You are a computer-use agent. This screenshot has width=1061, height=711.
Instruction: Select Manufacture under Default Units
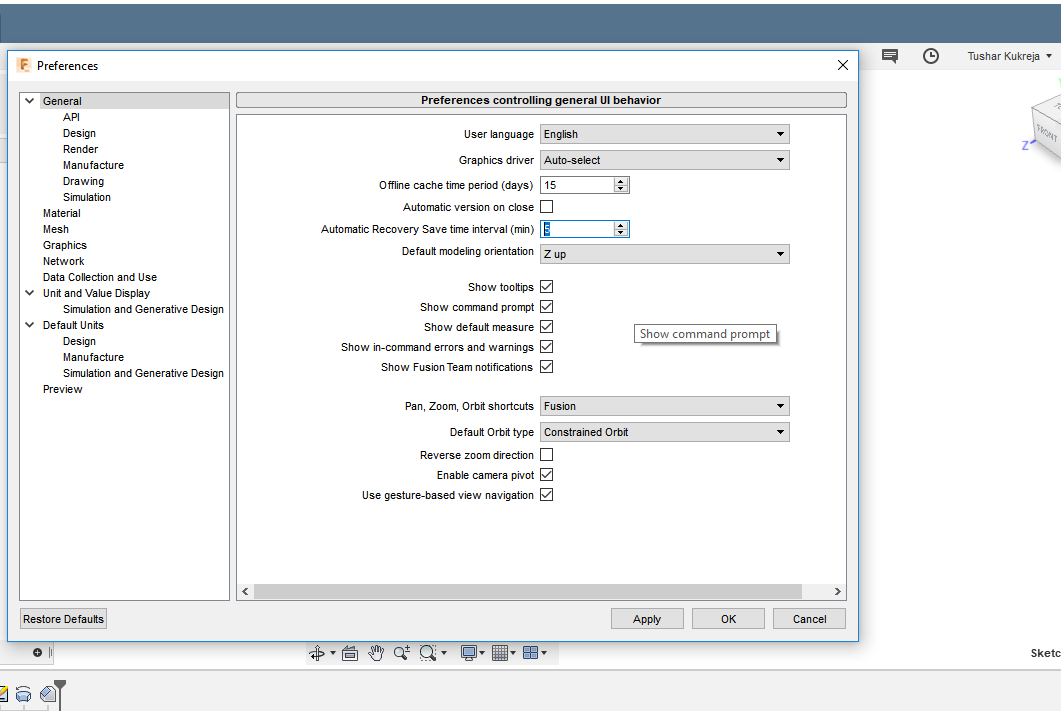coord(93,357)
